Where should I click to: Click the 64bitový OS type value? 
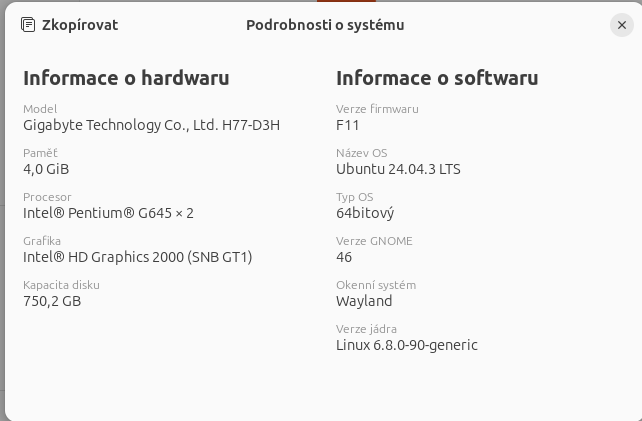(x=365, y=213)
